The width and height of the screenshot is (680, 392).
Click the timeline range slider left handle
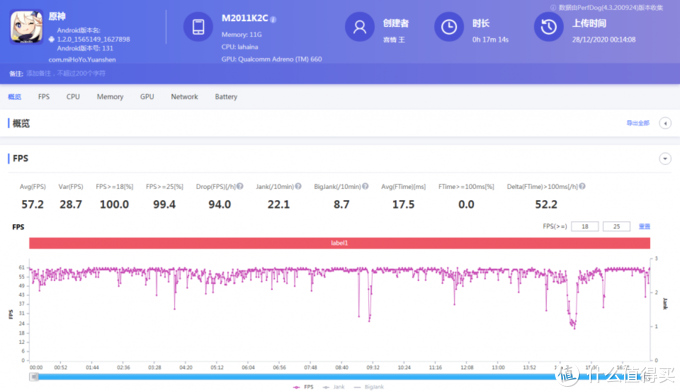pyautogui.click(x=34, y=377)
